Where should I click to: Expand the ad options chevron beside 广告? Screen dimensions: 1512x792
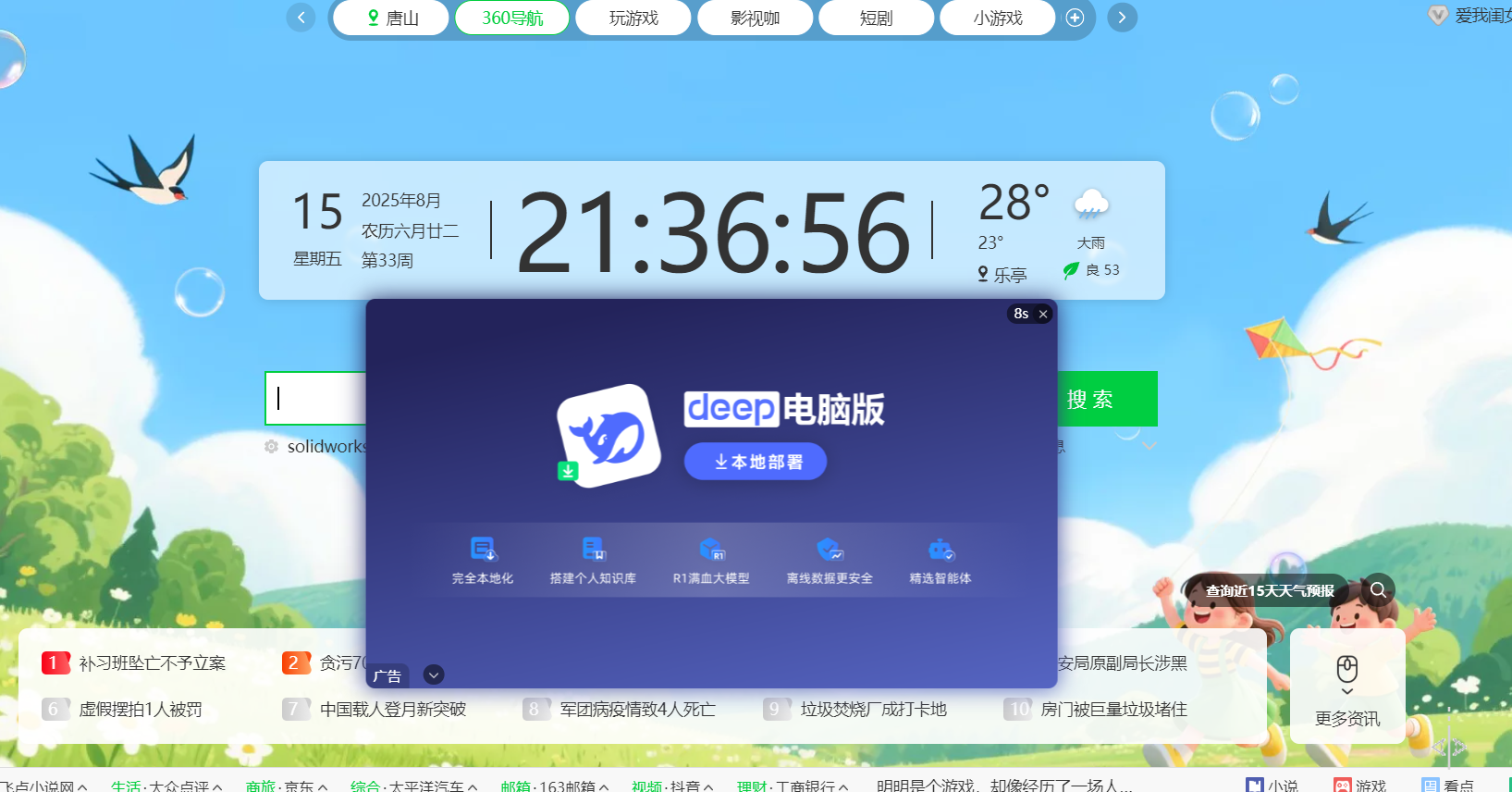tap(434, 674)
